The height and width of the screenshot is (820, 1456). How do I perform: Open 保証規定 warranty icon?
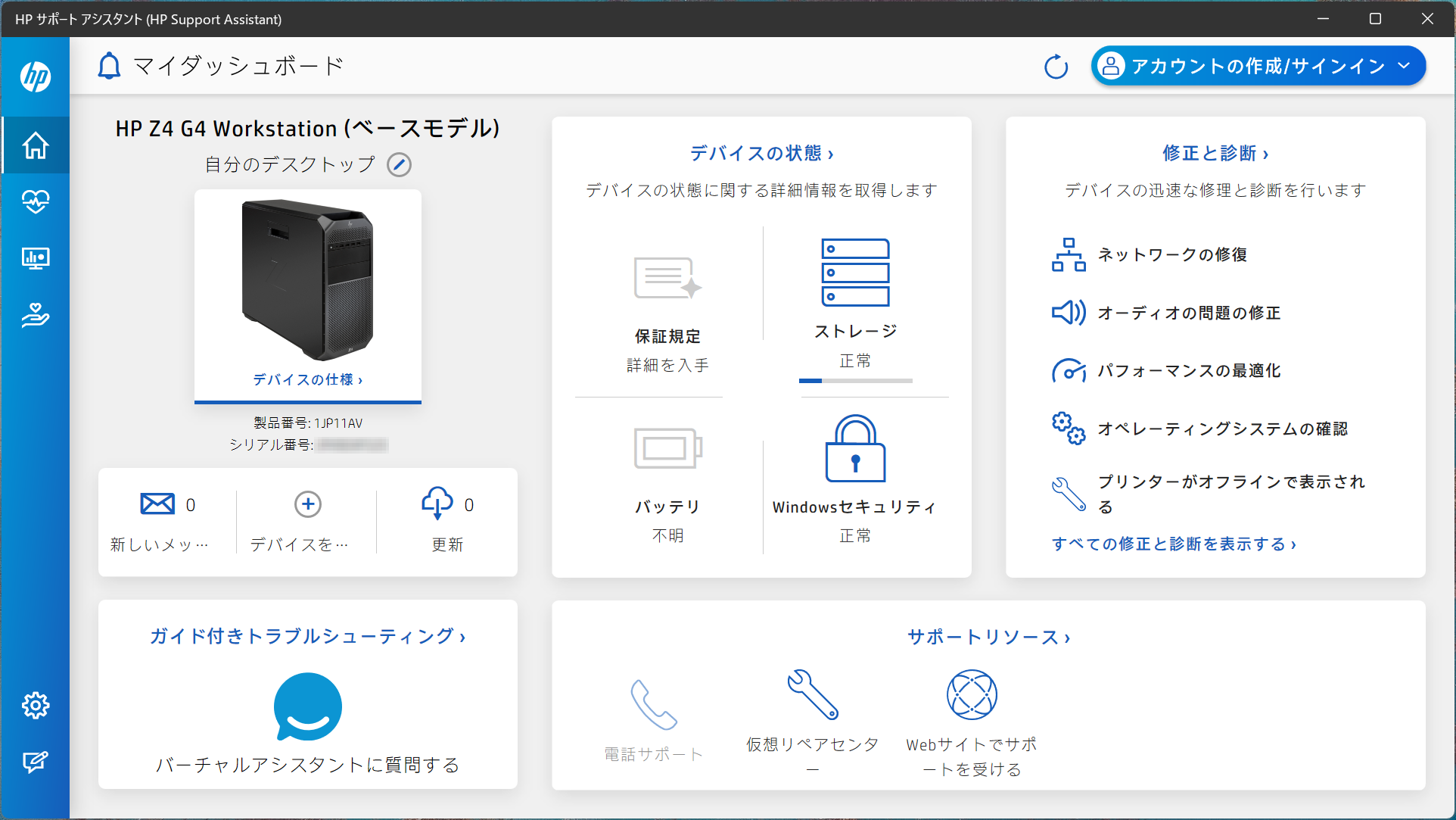[x=667, y=278]
